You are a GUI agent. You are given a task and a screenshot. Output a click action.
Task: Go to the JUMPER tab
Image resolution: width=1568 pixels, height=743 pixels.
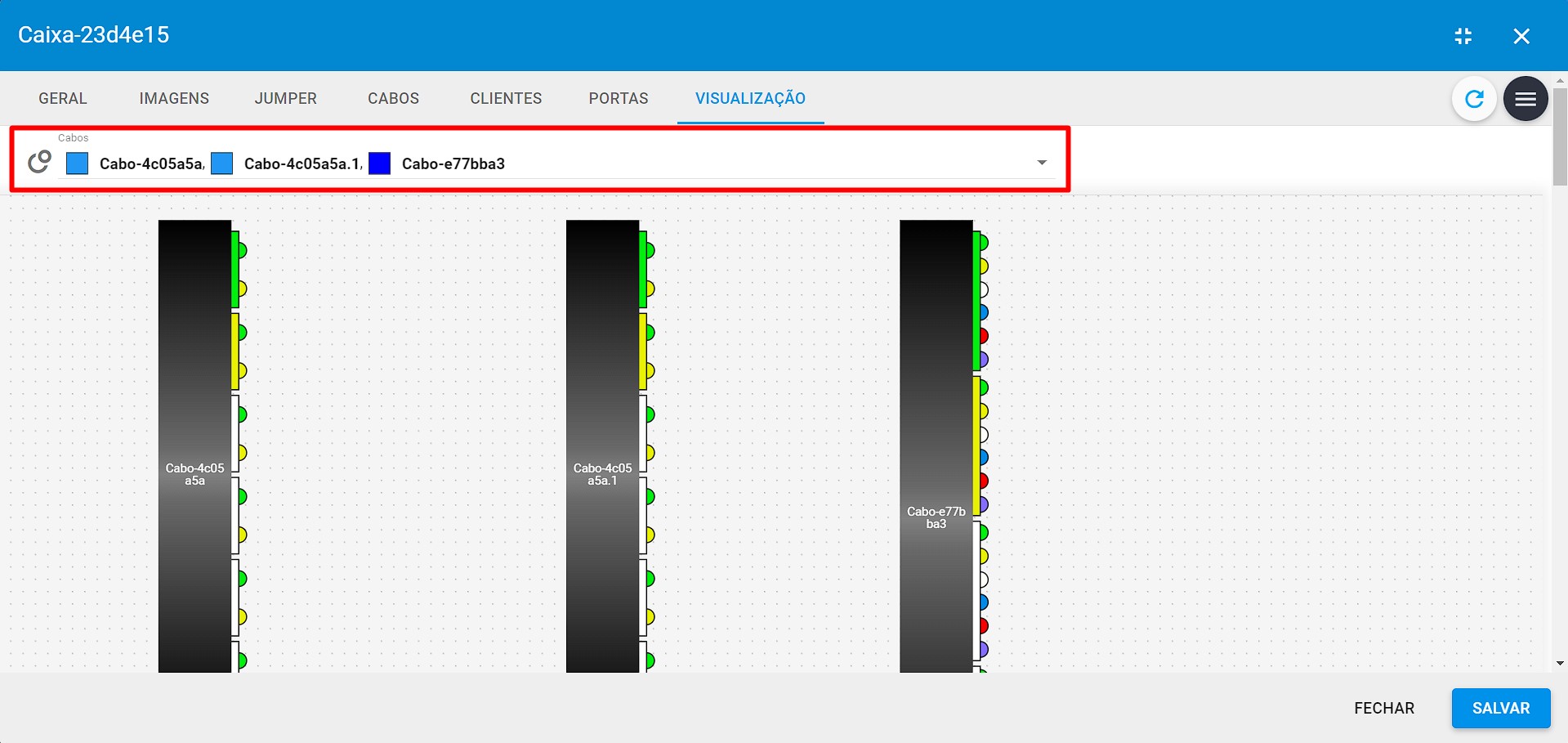coord(285,98)
